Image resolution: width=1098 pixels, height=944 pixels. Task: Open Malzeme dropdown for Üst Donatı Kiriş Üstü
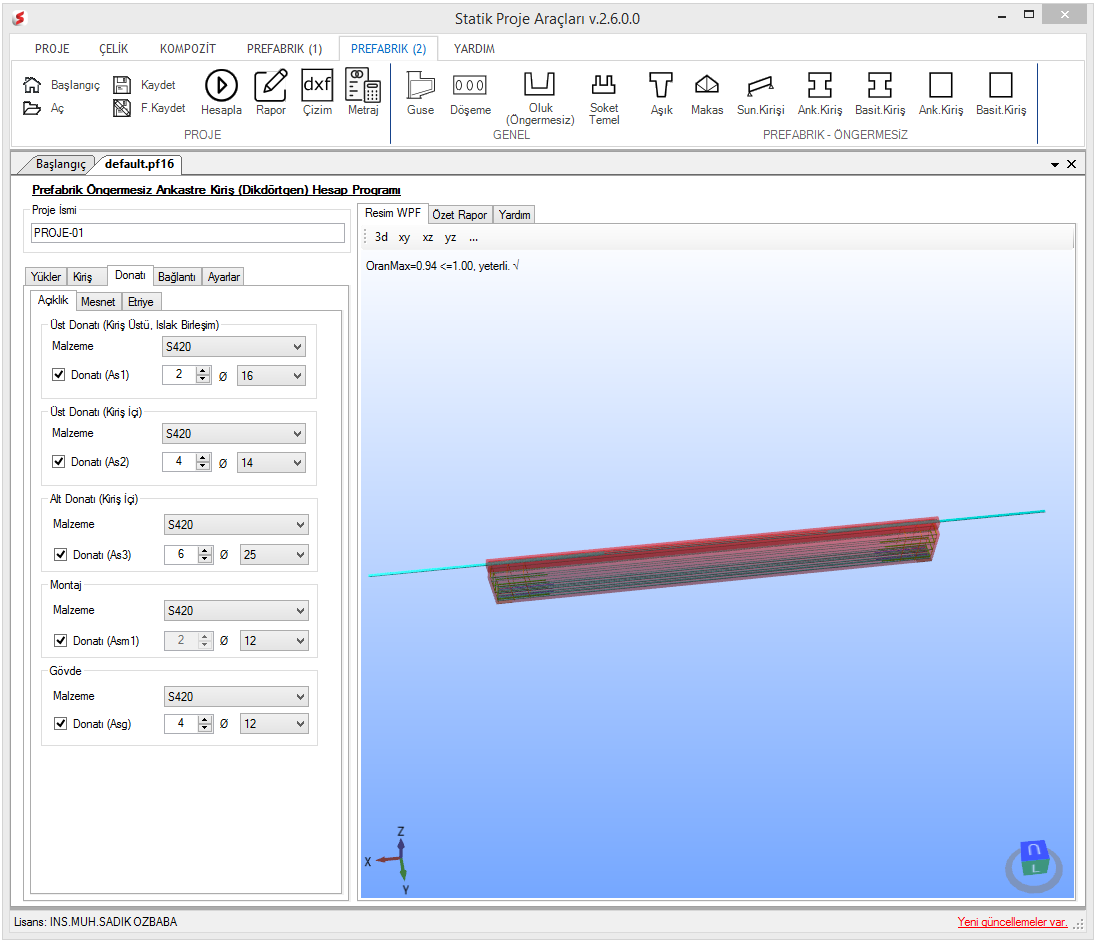[x=234, y=347]
